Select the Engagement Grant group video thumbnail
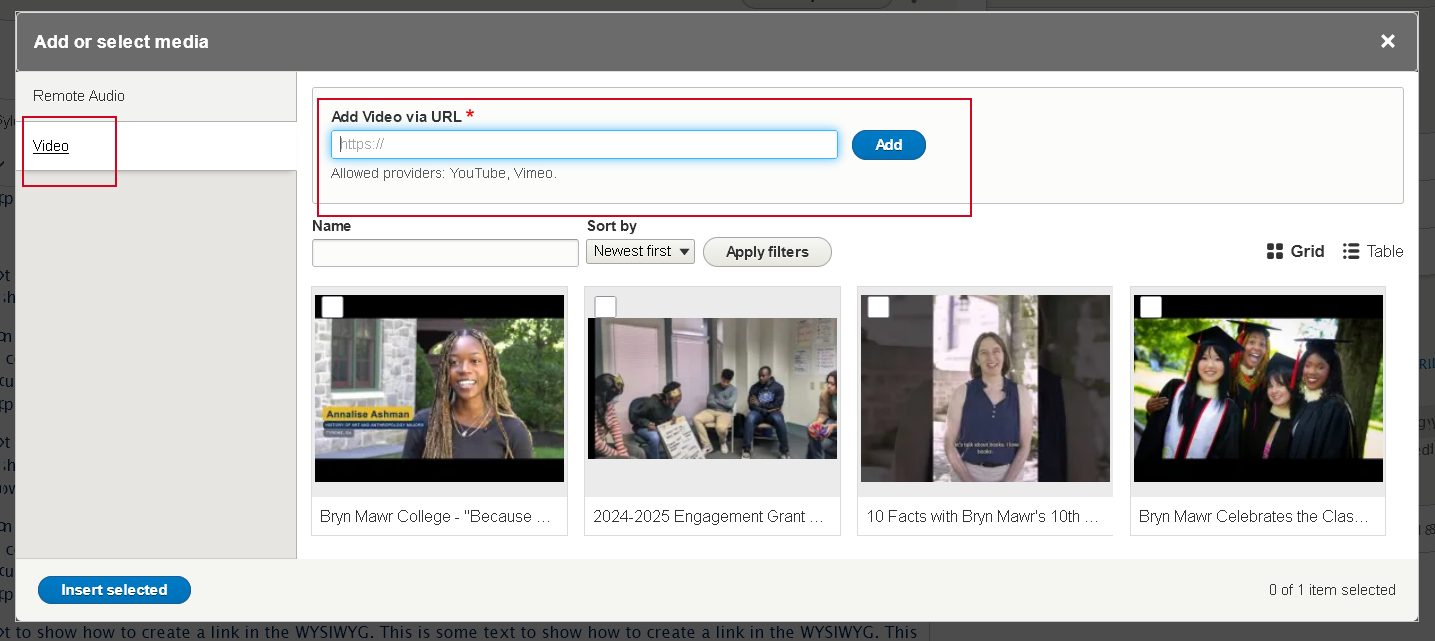The height and width of the screenshot is (641, 1435). pos(712,388)
